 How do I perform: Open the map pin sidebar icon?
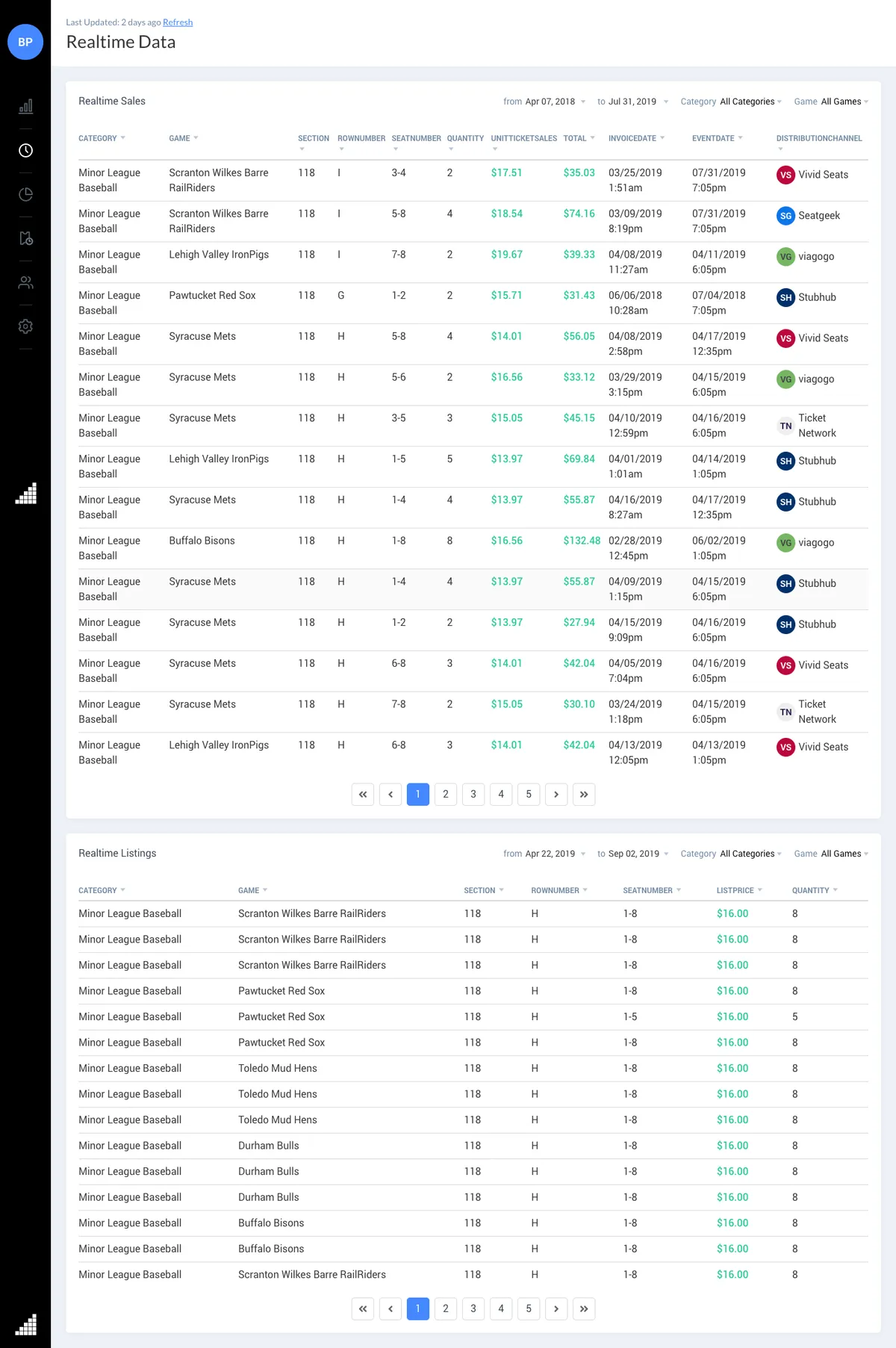25,239
